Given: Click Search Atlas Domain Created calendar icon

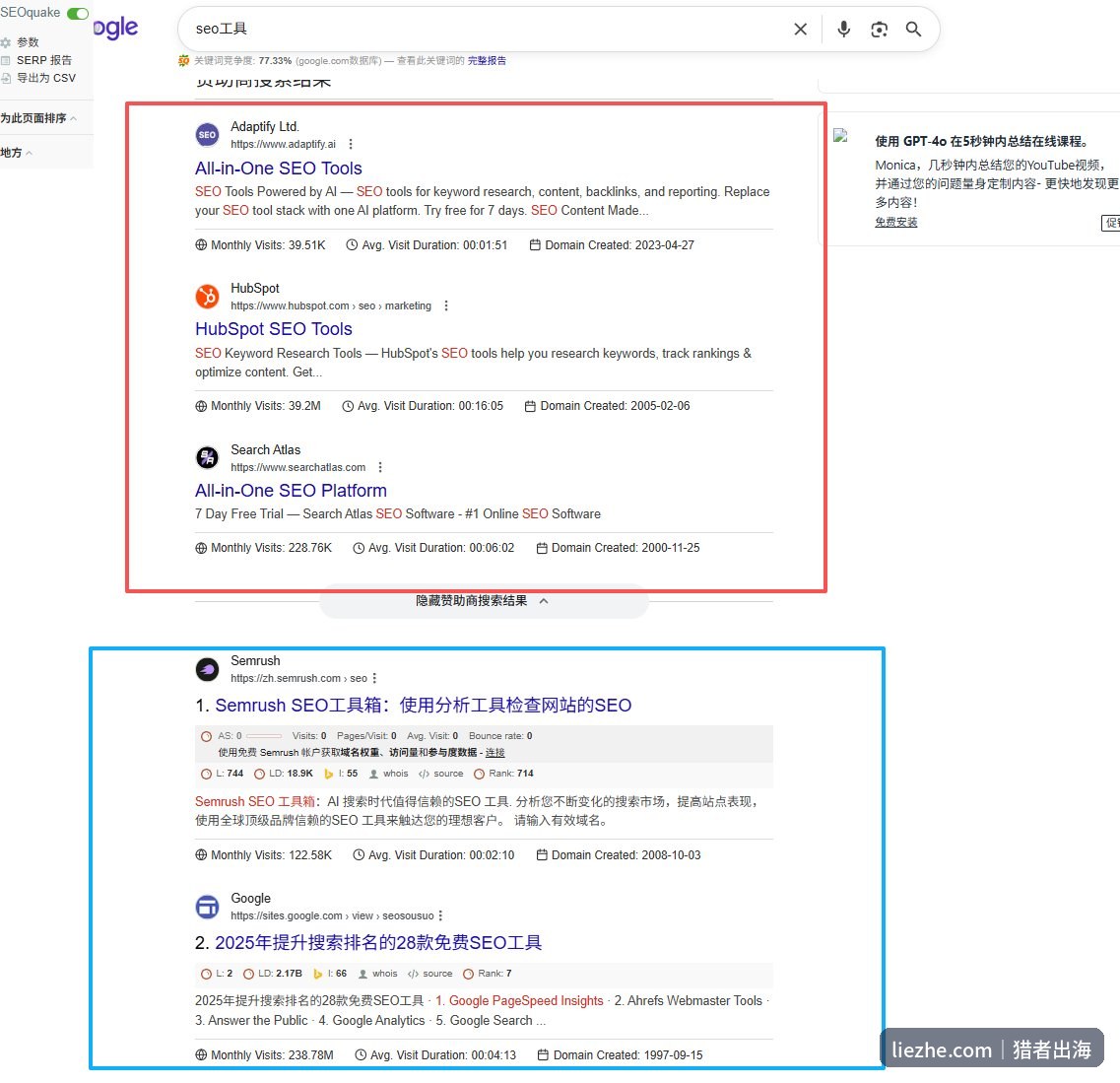Looking at the screenshot, I should 542,548.
